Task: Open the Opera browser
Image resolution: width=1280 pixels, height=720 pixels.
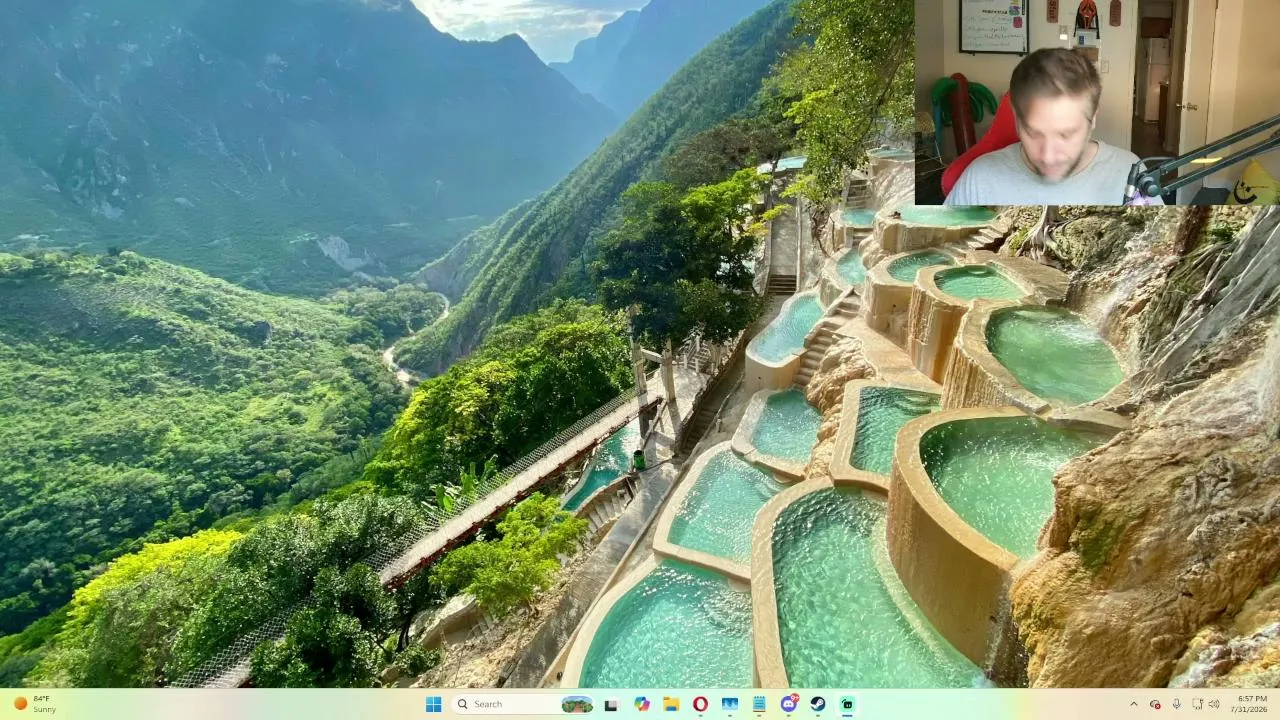Action: click(700, 704)
